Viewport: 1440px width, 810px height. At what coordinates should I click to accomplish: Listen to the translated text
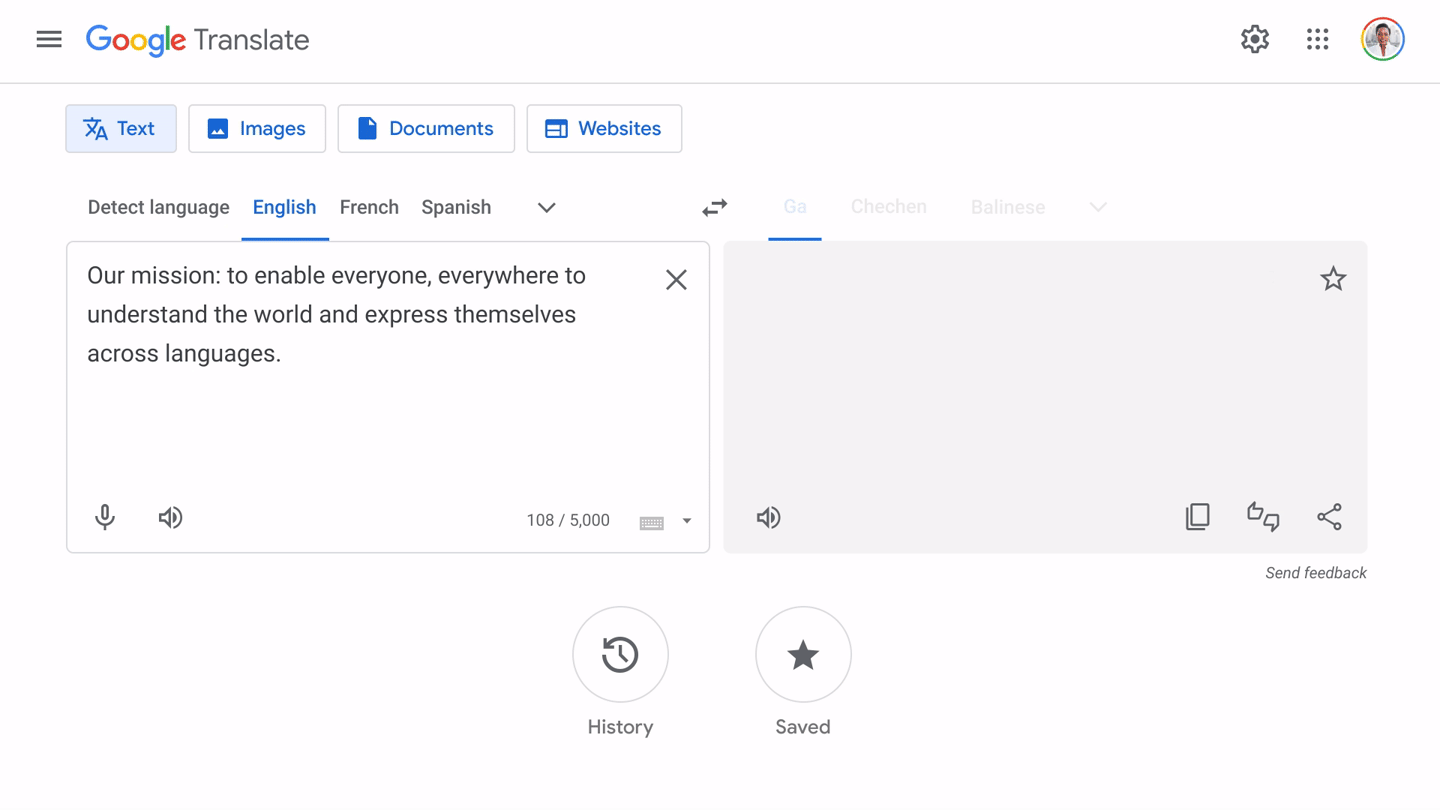click(x=768, y=517)
